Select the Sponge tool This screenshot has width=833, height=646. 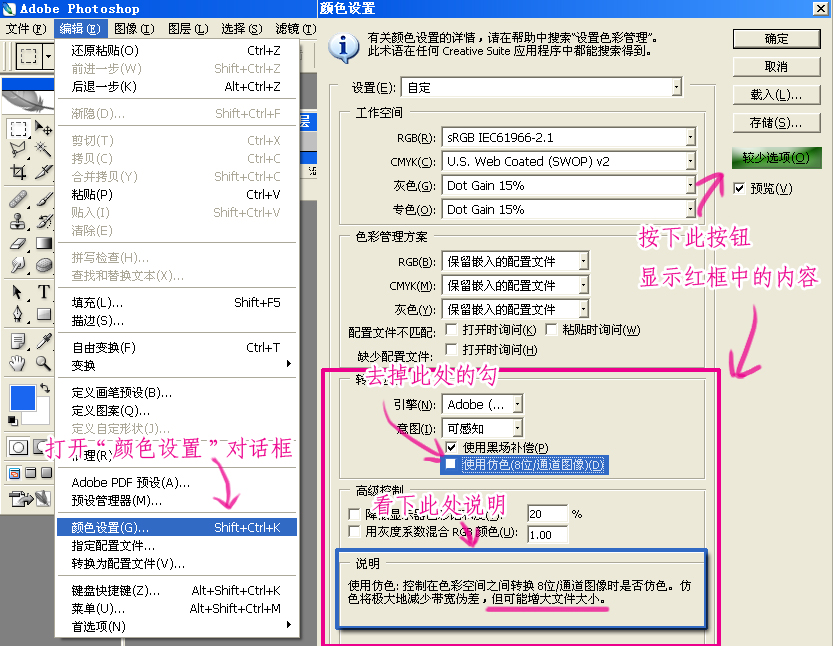click(x=44, y=265)
